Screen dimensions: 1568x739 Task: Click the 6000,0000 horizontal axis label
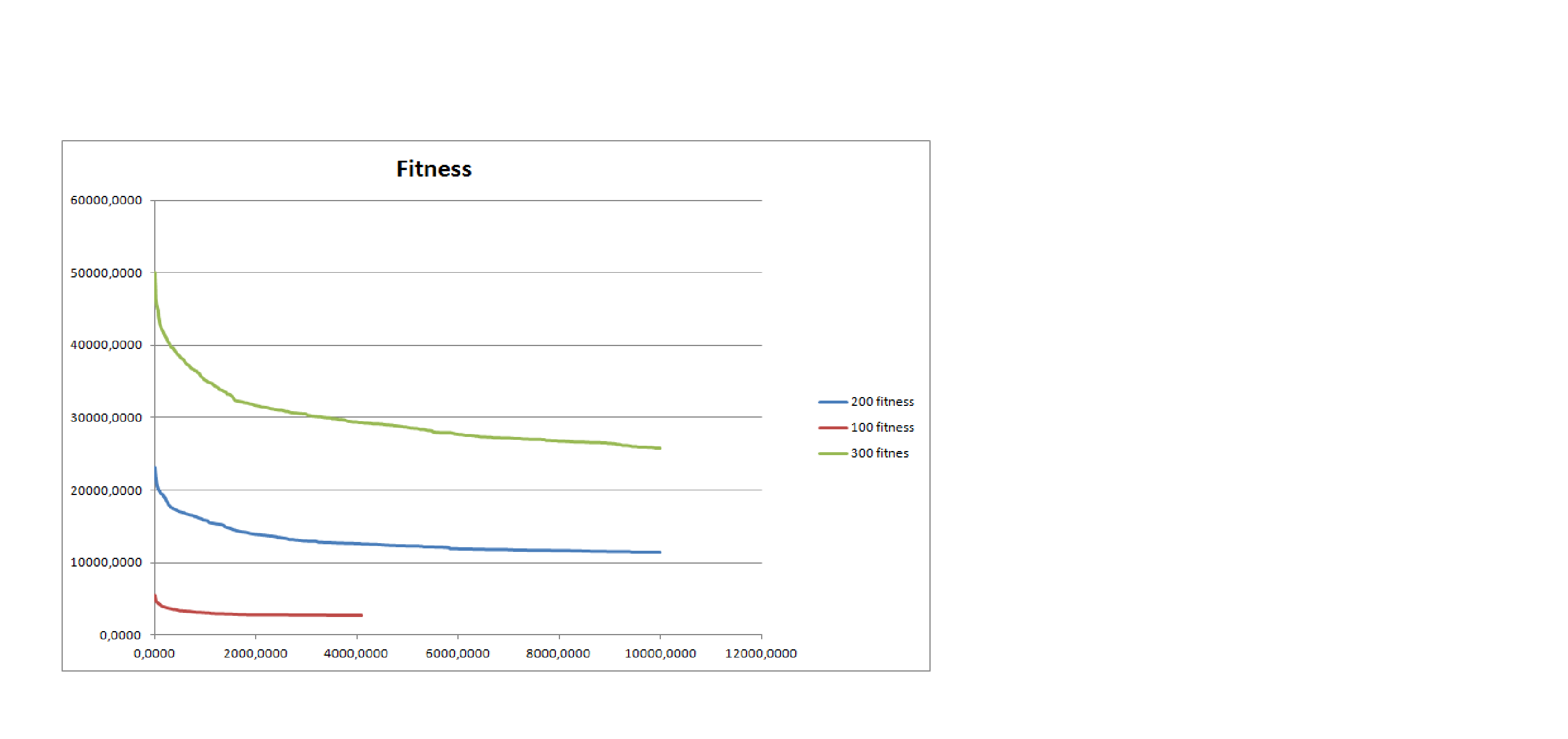coord(457,653)
